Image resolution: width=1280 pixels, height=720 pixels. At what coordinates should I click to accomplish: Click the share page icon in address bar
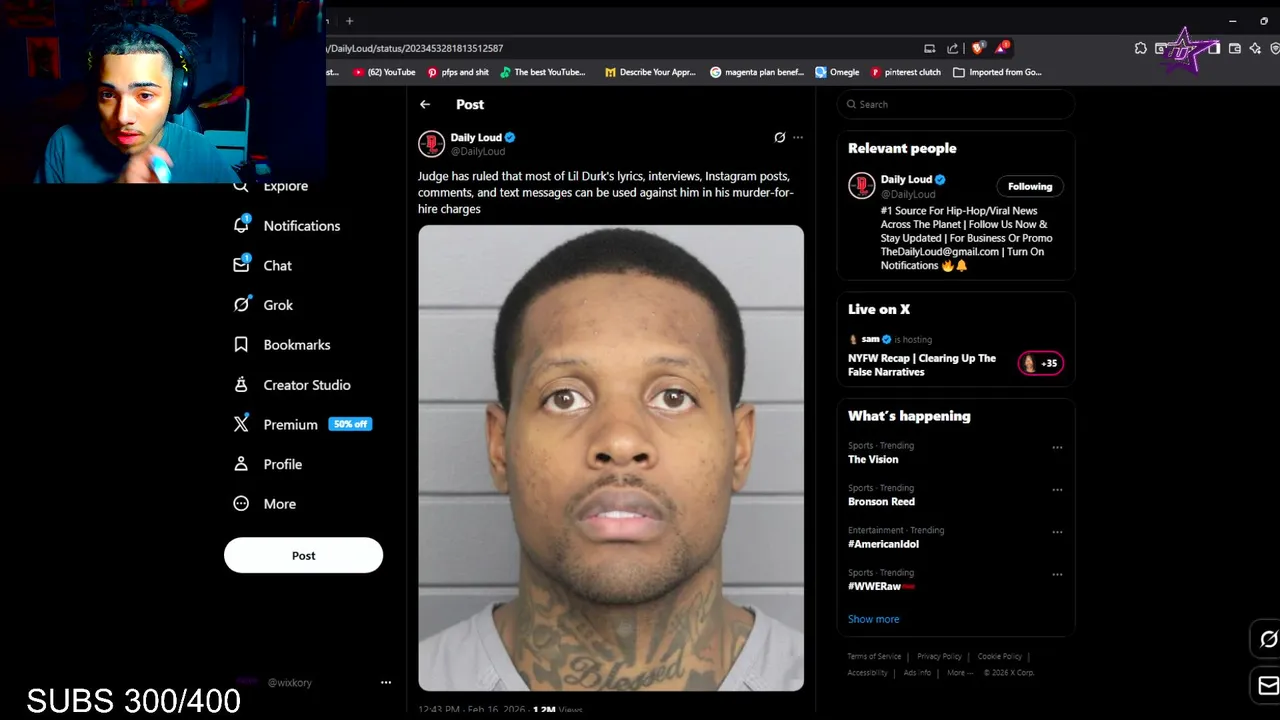pos(952,48)
